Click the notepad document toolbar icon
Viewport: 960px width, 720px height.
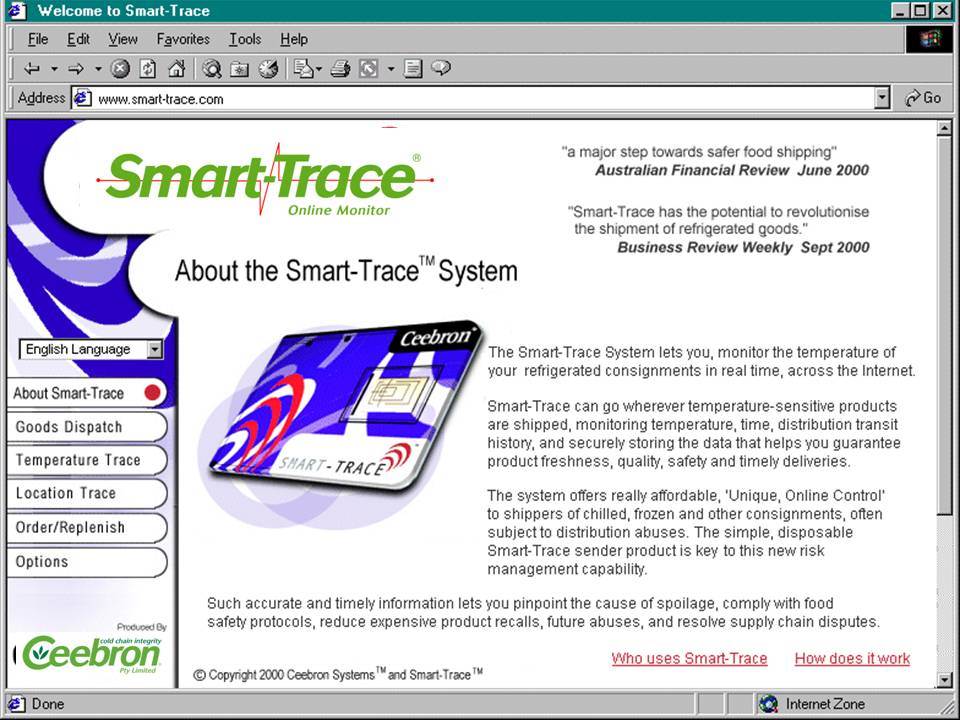pos(413,69)
